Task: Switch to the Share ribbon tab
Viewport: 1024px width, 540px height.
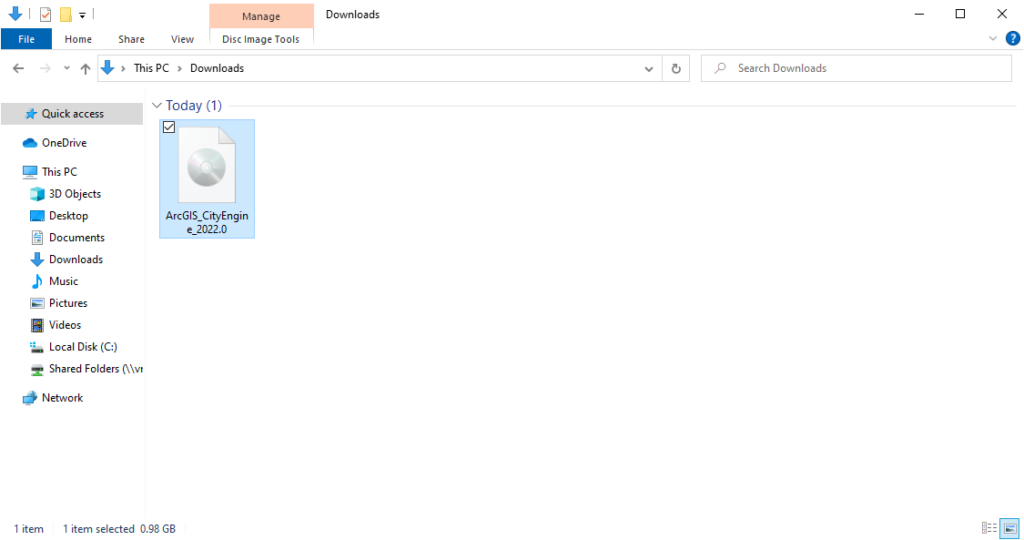Action: [x=131, y=39]
